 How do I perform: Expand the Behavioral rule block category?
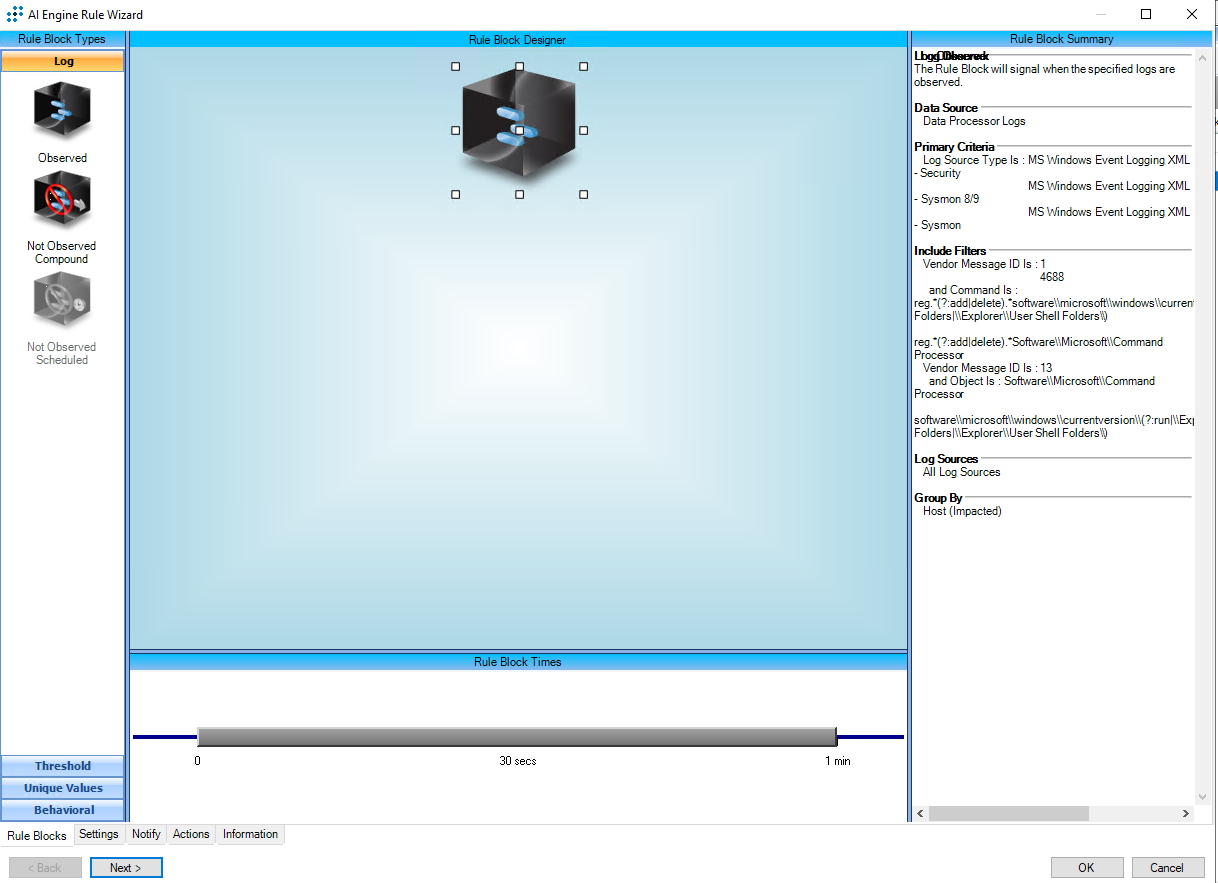(x=63, y=810)
